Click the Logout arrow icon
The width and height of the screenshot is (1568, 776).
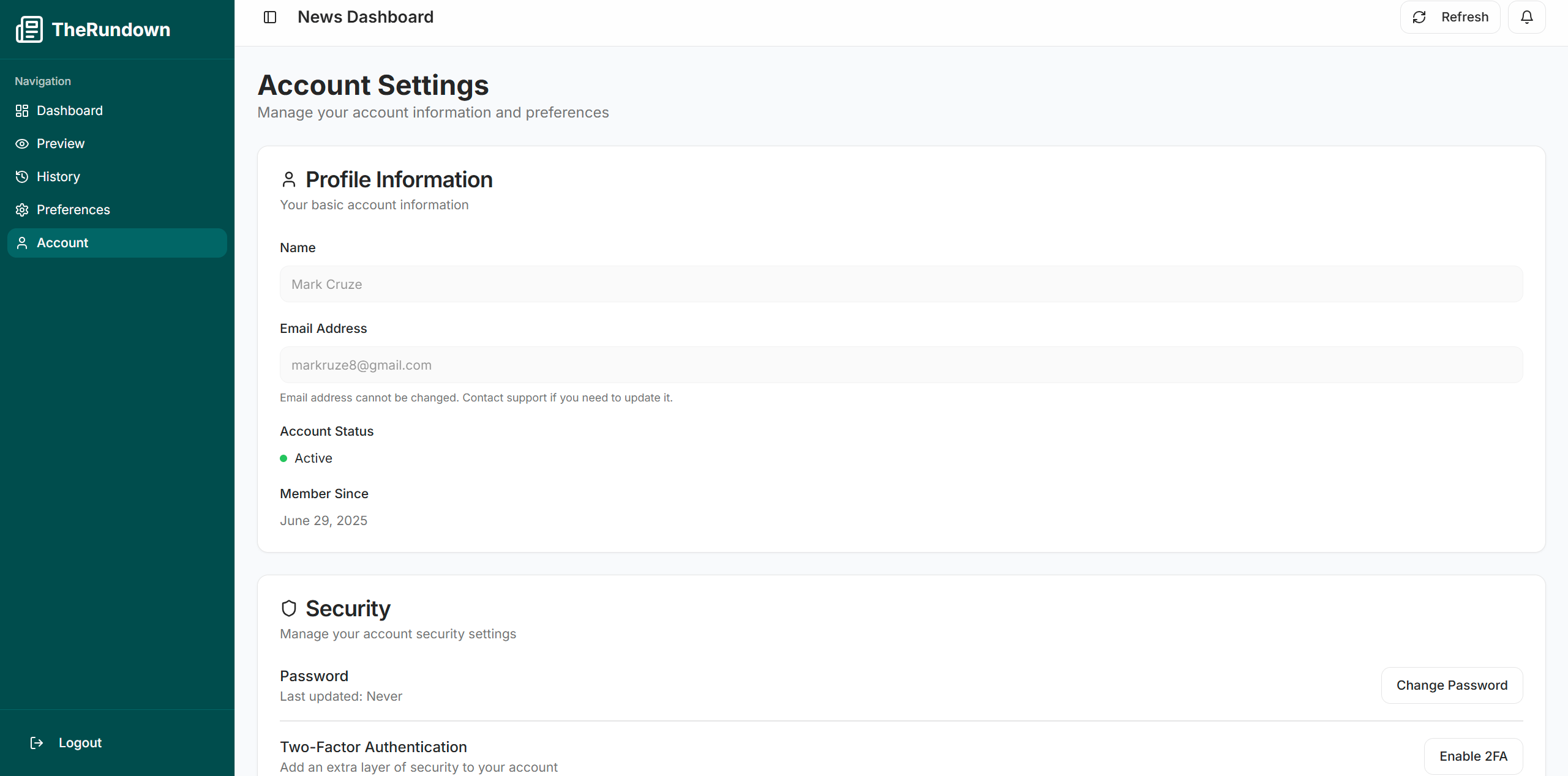click(x=37, y=743)
